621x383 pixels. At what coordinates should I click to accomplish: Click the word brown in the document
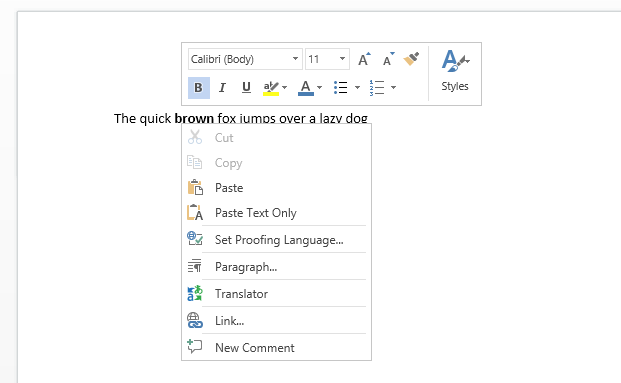(194, 118)
